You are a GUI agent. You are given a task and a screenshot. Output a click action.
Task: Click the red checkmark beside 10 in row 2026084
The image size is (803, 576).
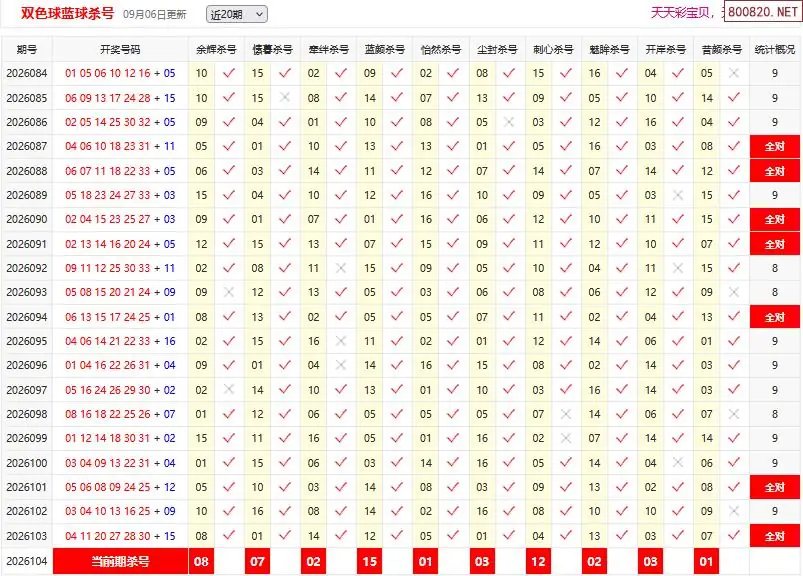click(229, 73)
